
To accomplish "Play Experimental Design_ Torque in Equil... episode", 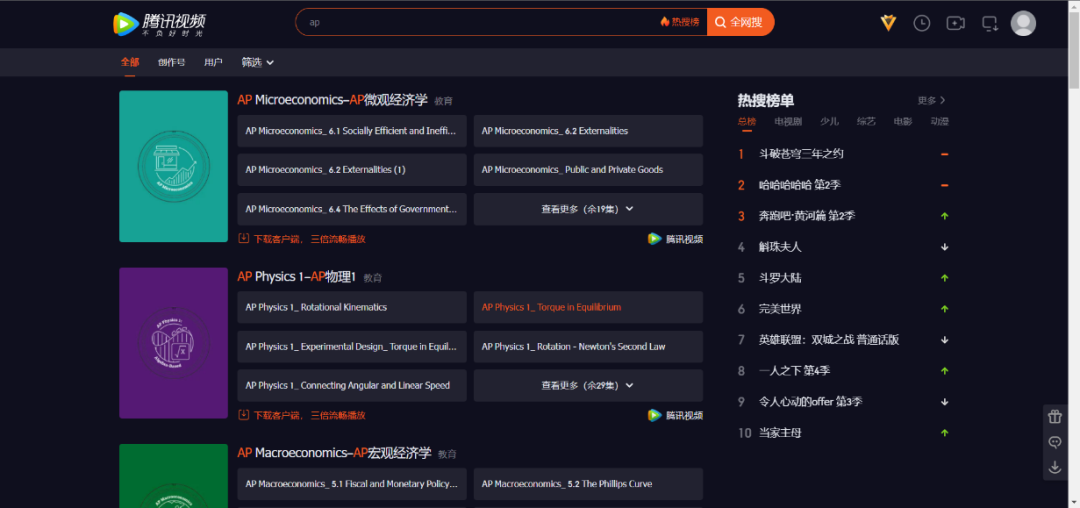I will [352, 346].
